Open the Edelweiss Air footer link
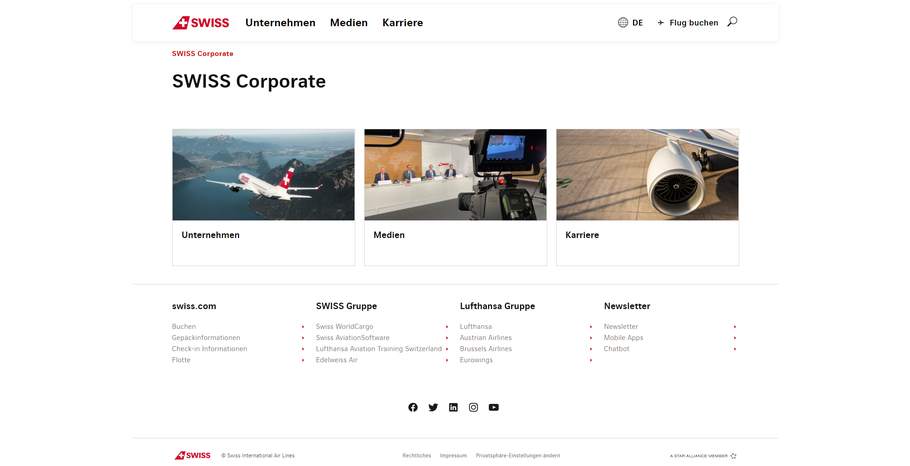The image size is (910, 466). tap(337, 360)
